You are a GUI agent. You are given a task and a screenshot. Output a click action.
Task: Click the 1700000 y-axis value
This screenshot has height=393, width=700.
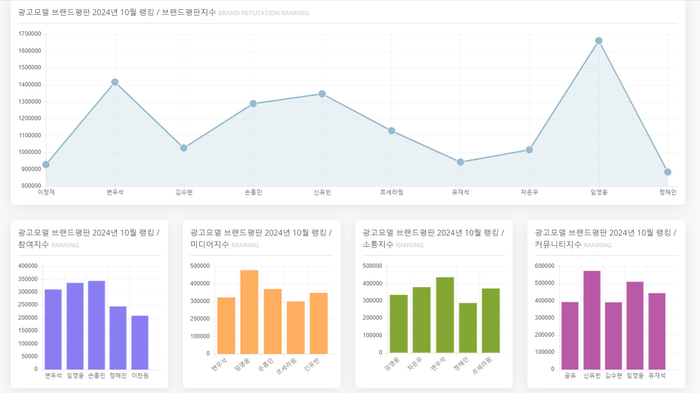tap(29, 33)
